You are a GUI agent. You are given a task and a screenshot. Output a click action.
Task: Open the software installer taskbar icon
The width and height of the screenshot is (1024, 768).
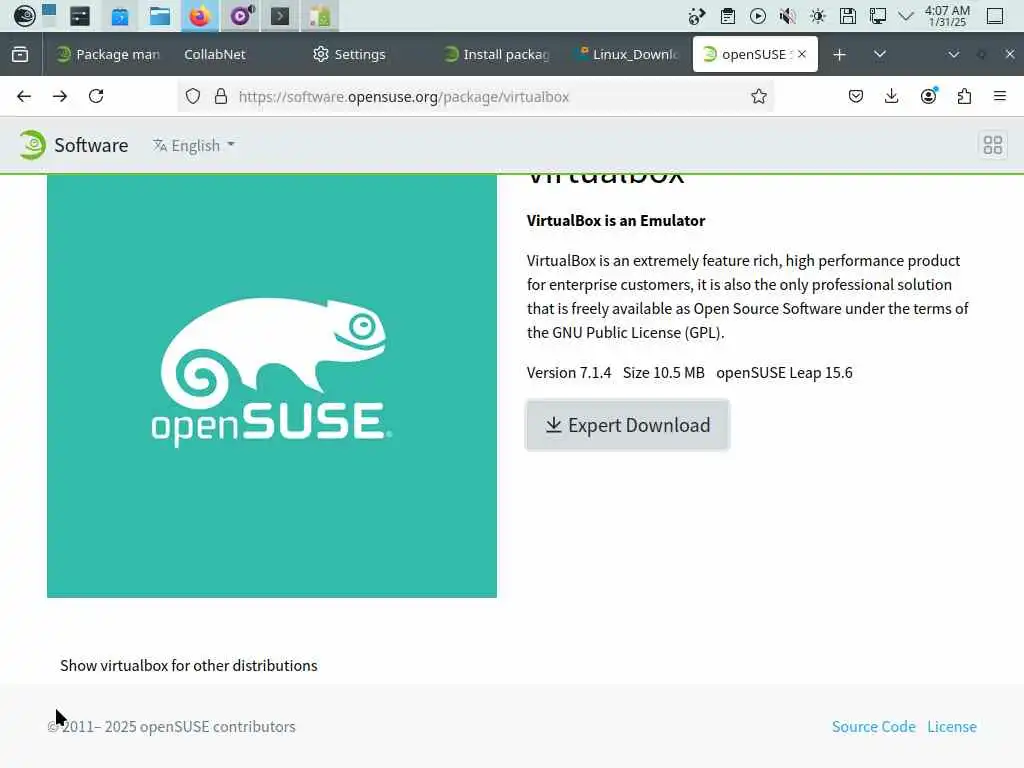320,16
